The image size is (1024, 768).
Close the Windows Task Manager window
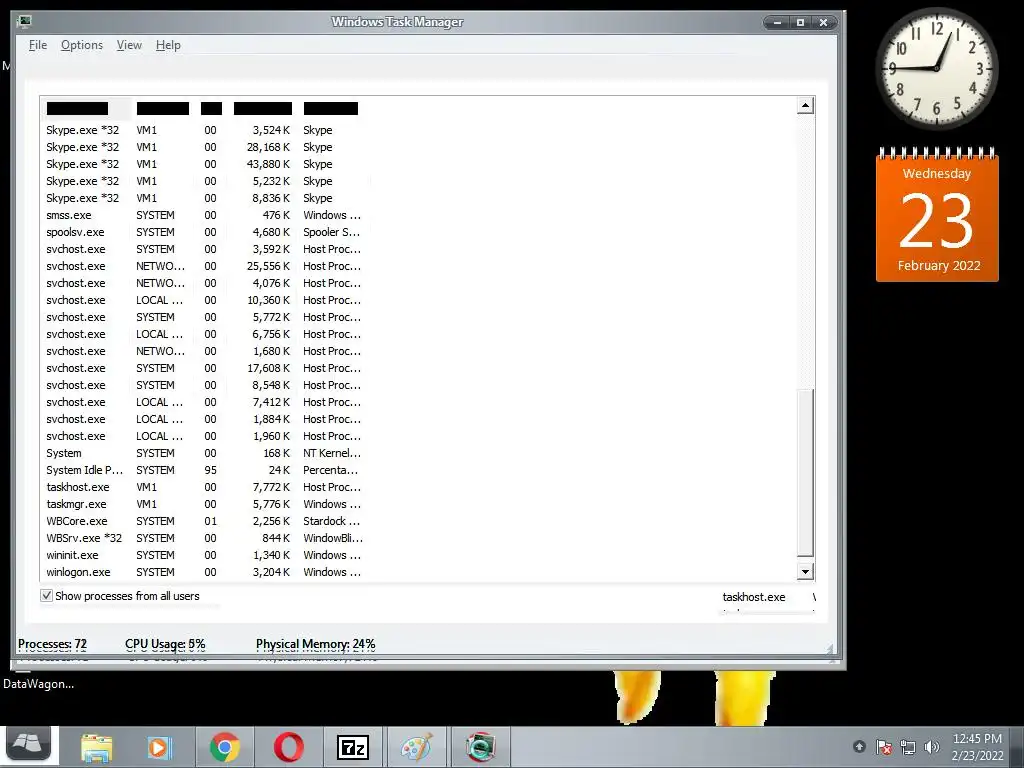pos(824,22)
